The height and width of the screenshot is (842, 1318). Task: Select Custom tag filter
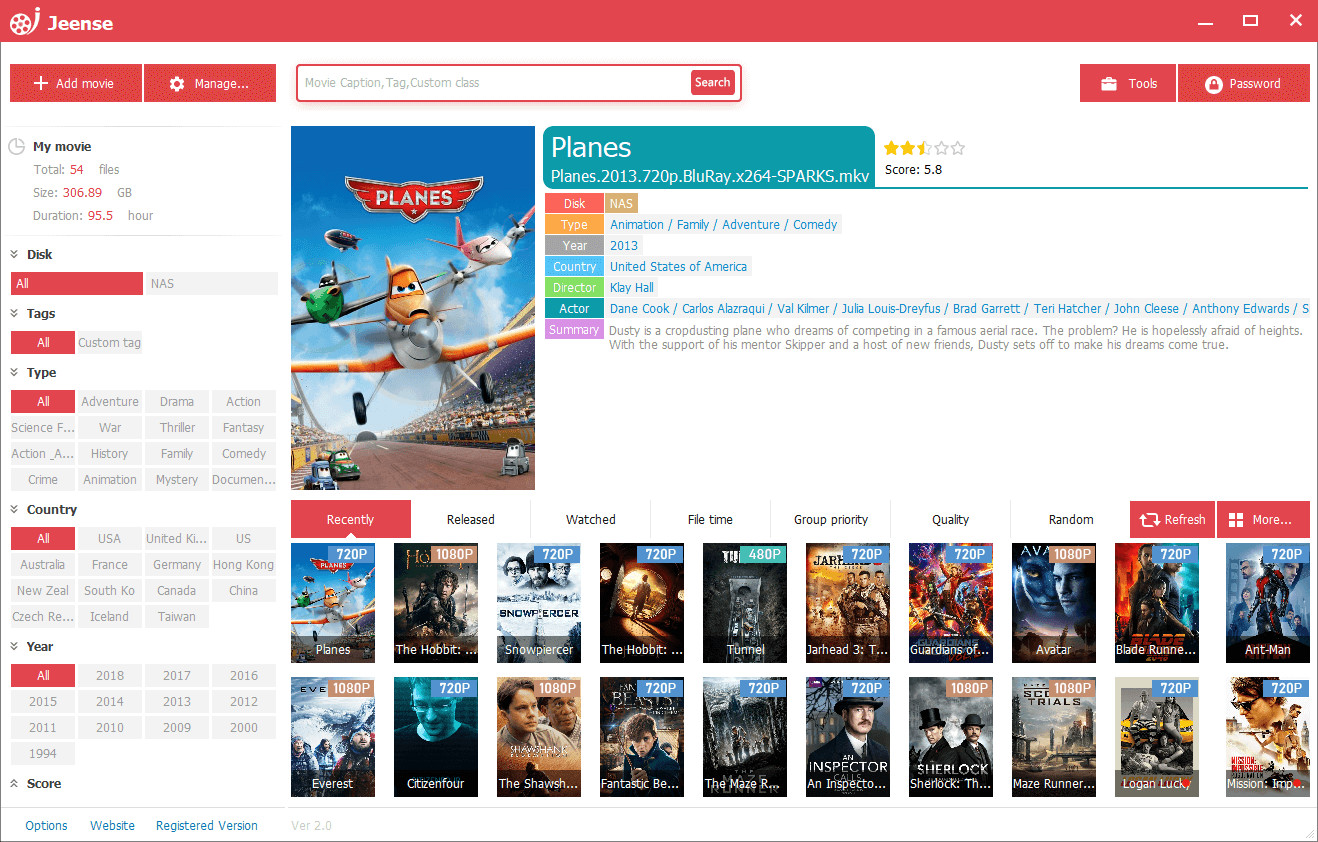point(110,343)
